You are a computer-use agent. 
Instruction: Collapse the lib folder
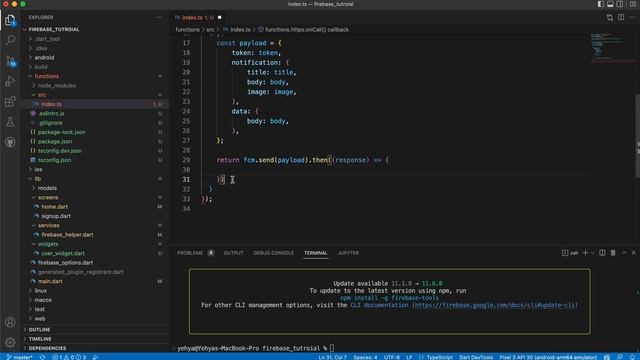pyautogui.click(x=38, y=179)
